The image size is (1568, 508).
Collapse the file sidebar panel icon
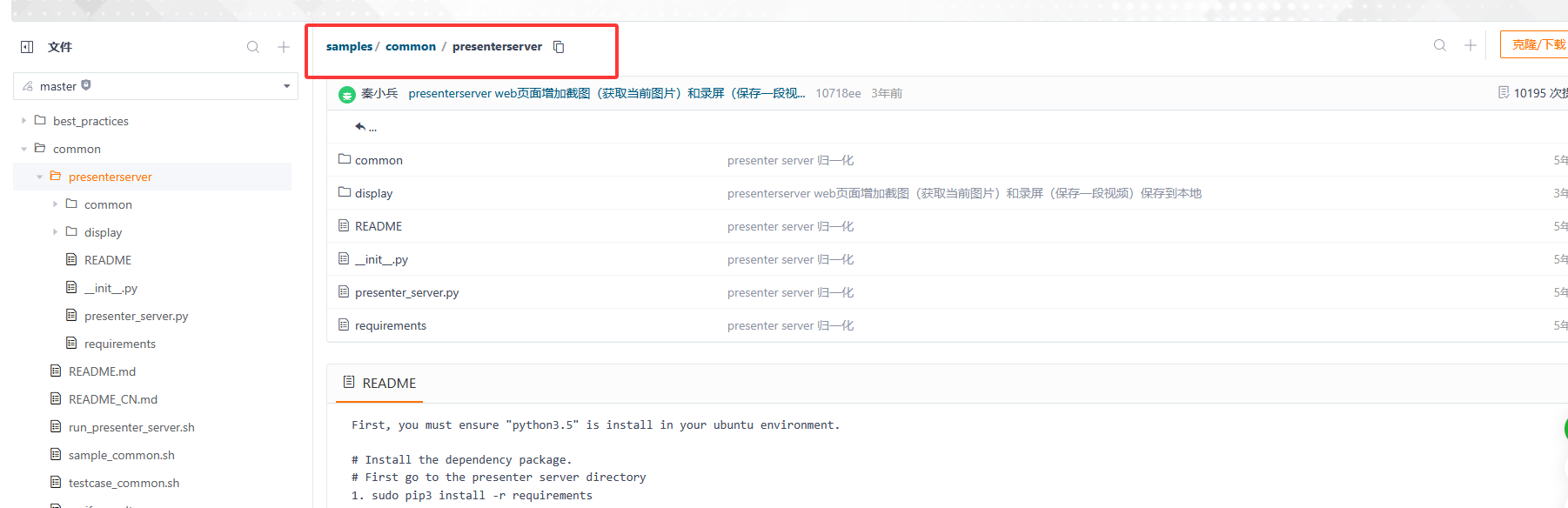[27, 47]
